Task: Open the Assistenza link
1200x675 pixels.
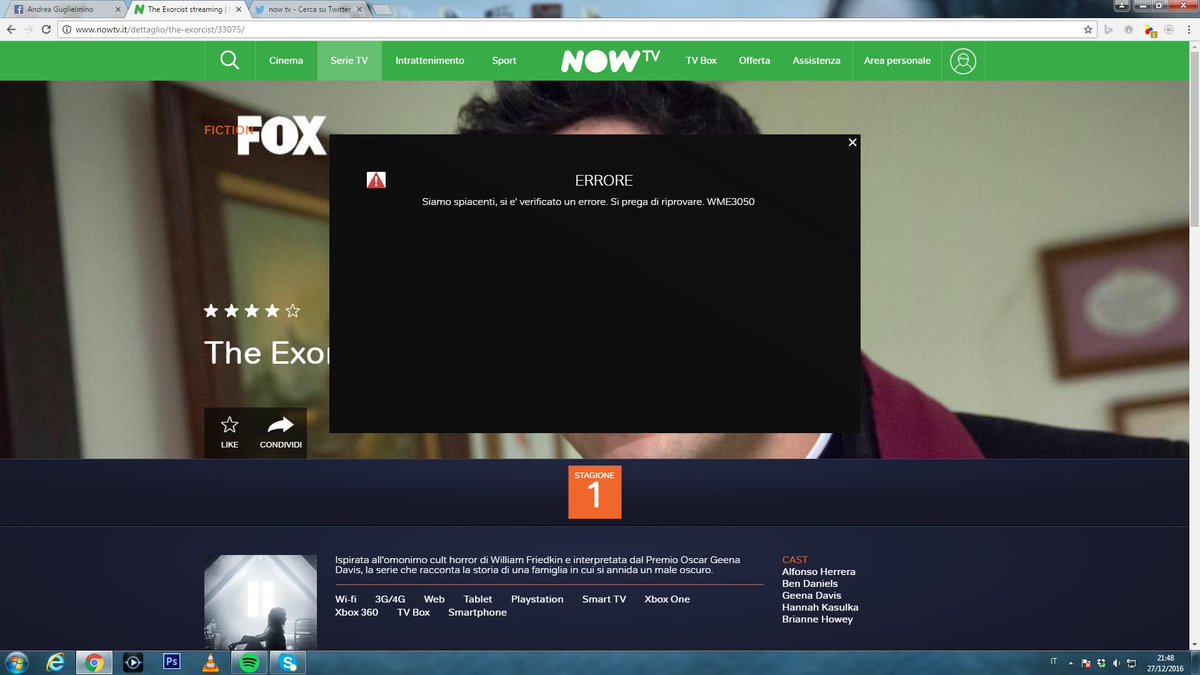Action: (816, 60)
